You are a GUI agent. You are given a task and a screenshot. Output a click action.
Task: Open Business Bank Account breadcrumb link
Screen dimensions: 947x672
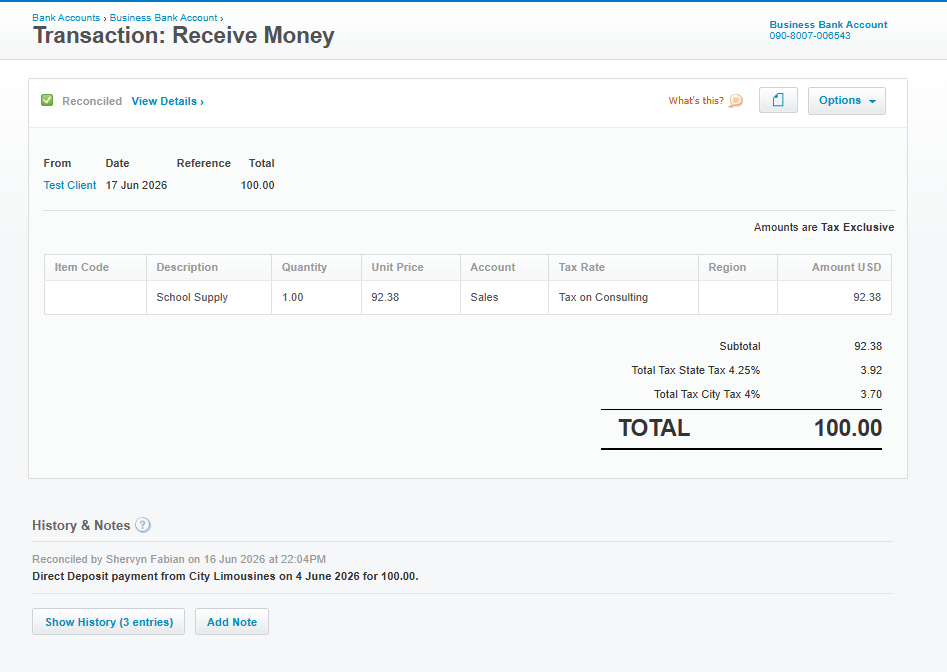(x=163, y=18)
